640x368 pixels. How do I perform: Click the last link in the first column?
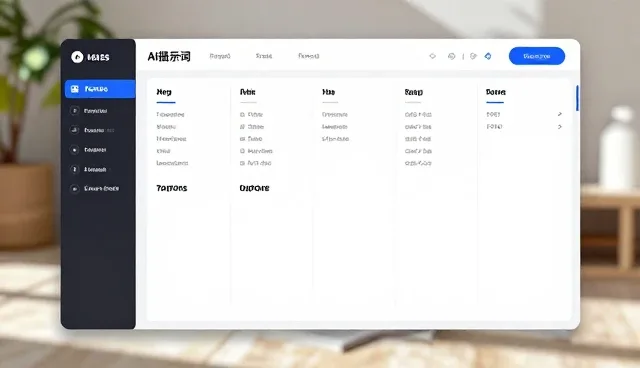click(x=172, y=163)
